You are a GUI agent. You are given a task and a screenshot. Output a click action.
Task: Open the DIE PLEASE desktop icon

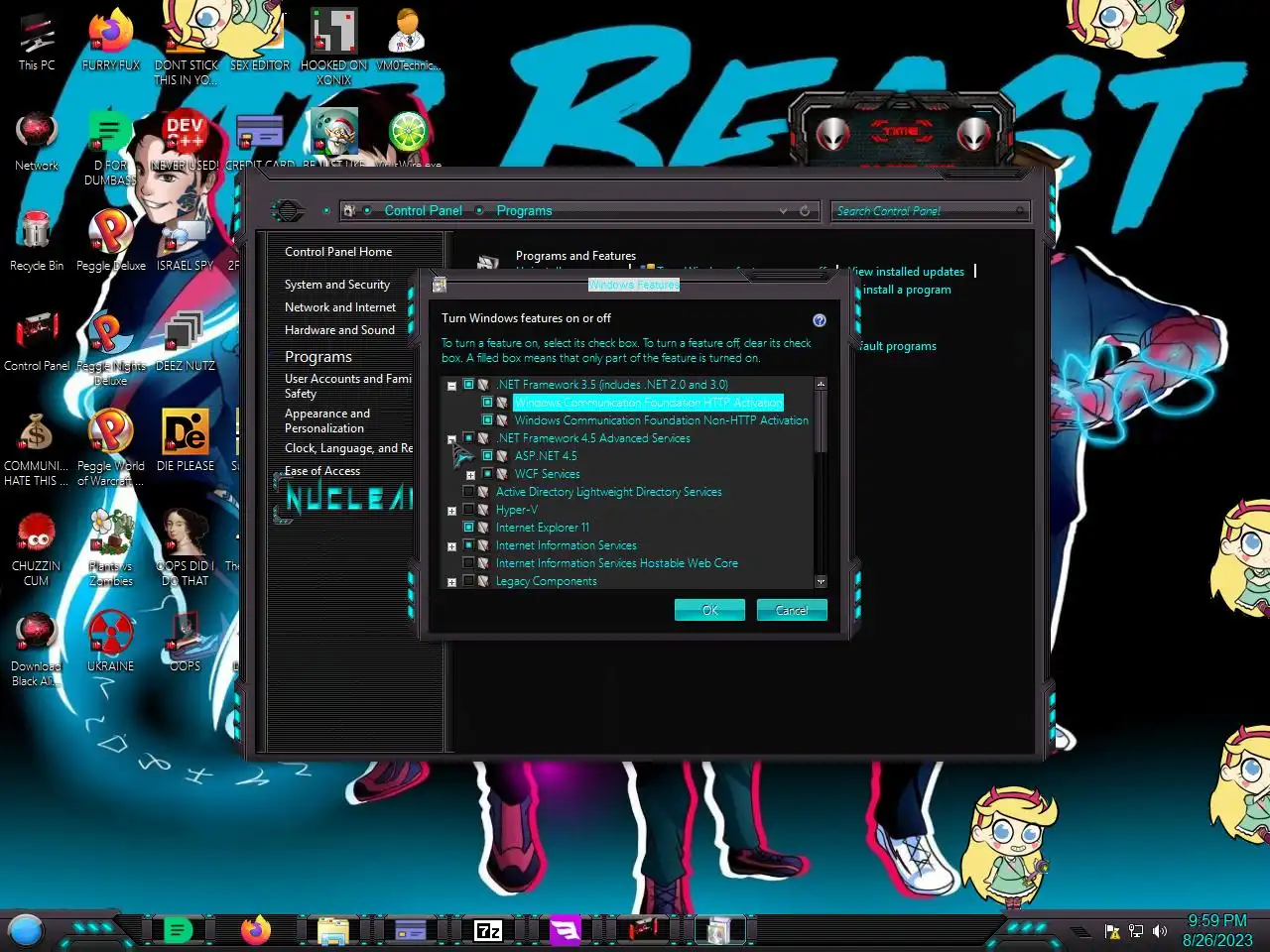pos(186,441)
